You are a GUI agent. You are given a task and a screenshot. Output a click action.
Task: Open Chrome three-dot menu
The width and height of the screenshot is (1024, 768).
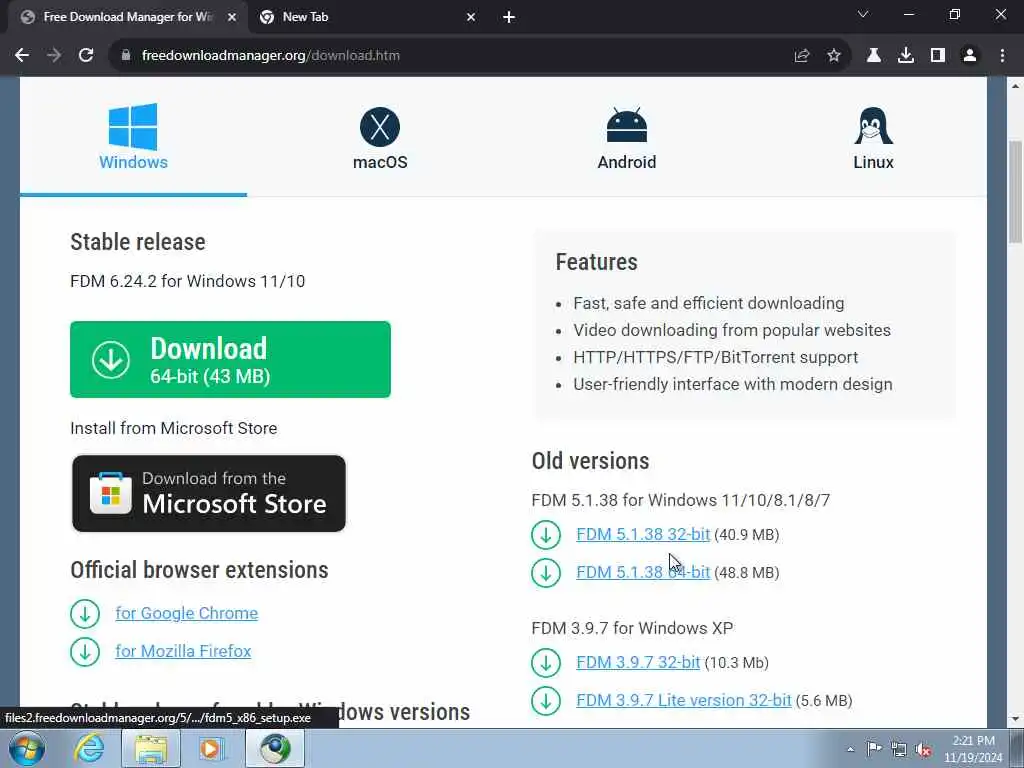1002,56
